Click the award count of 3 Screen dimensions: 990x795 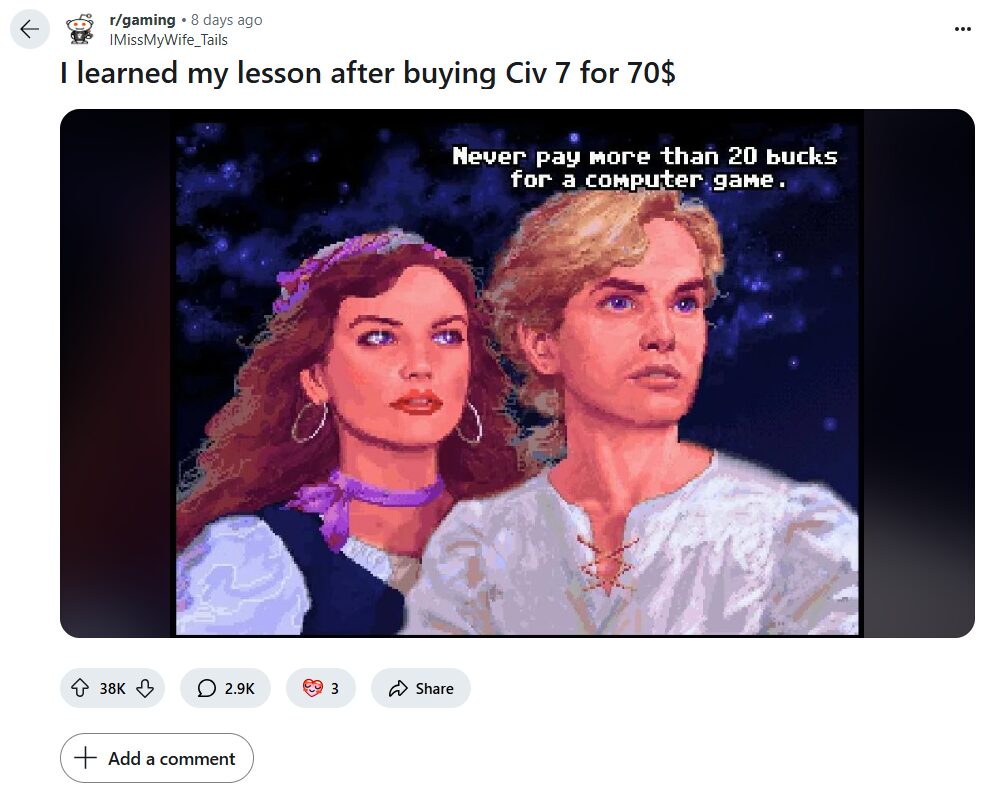(x=335, y=689)
